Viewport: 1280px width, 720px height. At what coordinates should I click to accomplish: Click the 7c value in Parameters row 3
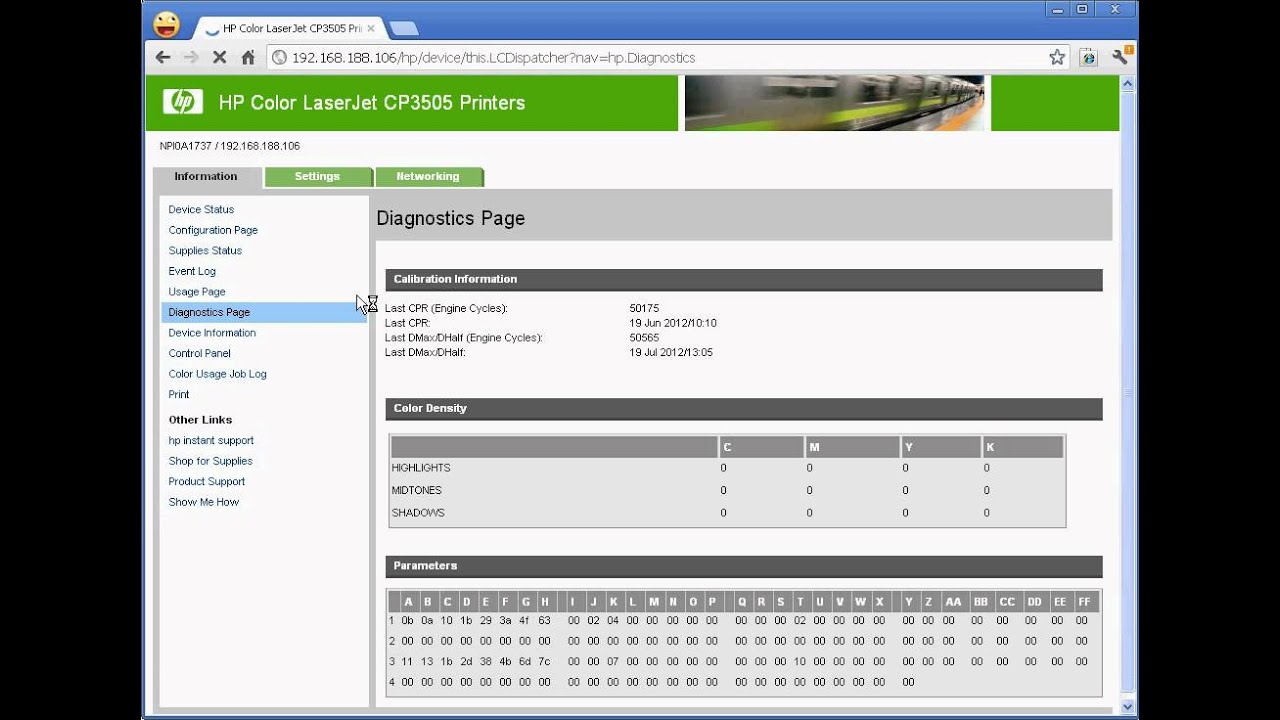pos(544,662)
